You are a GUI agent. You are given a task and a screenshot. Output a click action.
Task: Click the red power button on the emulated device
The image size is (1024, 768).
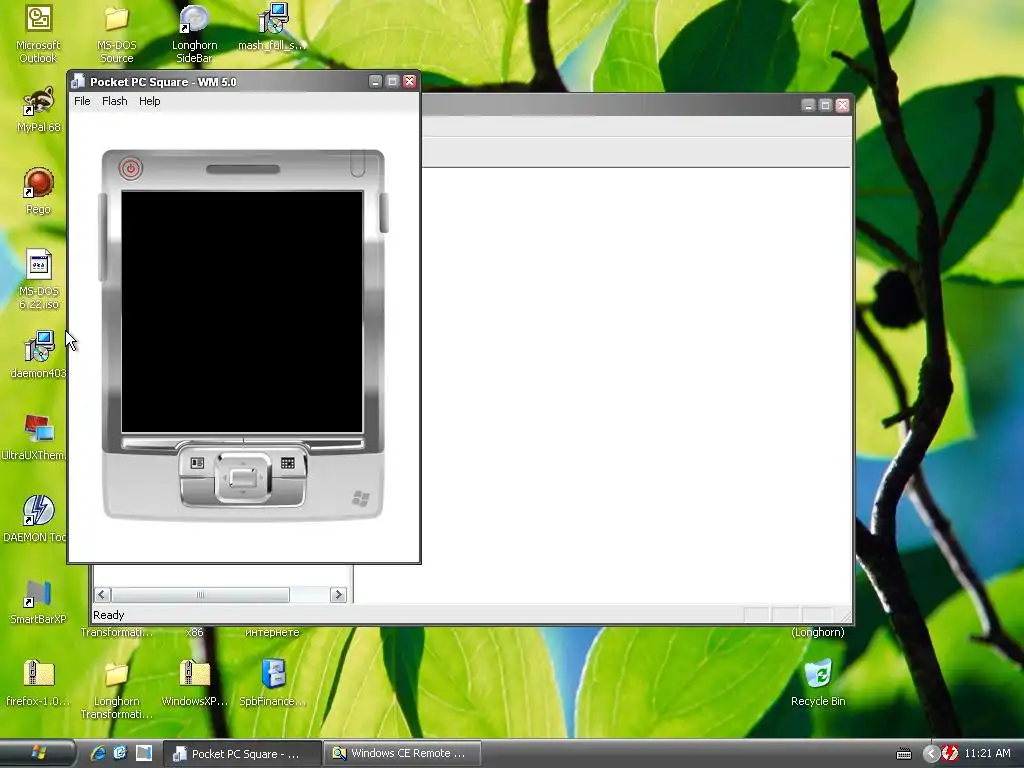click(x=131, y=168)
